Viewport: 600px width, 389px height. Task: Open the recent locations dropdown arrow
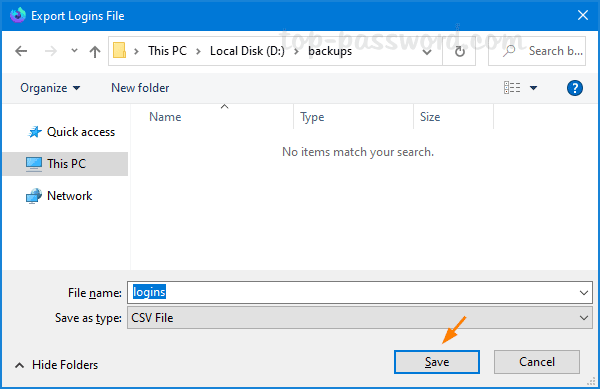pyautogui.click(x=74, y=50)
